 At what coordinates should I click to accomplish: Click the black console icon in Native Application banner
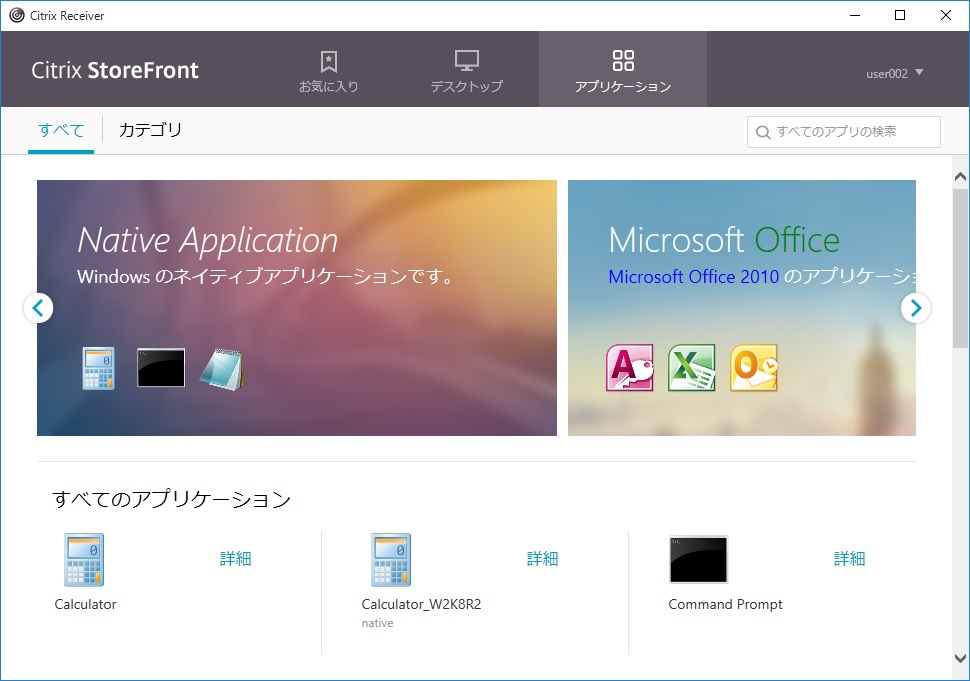pyautogui.click(x=161, y=368)
